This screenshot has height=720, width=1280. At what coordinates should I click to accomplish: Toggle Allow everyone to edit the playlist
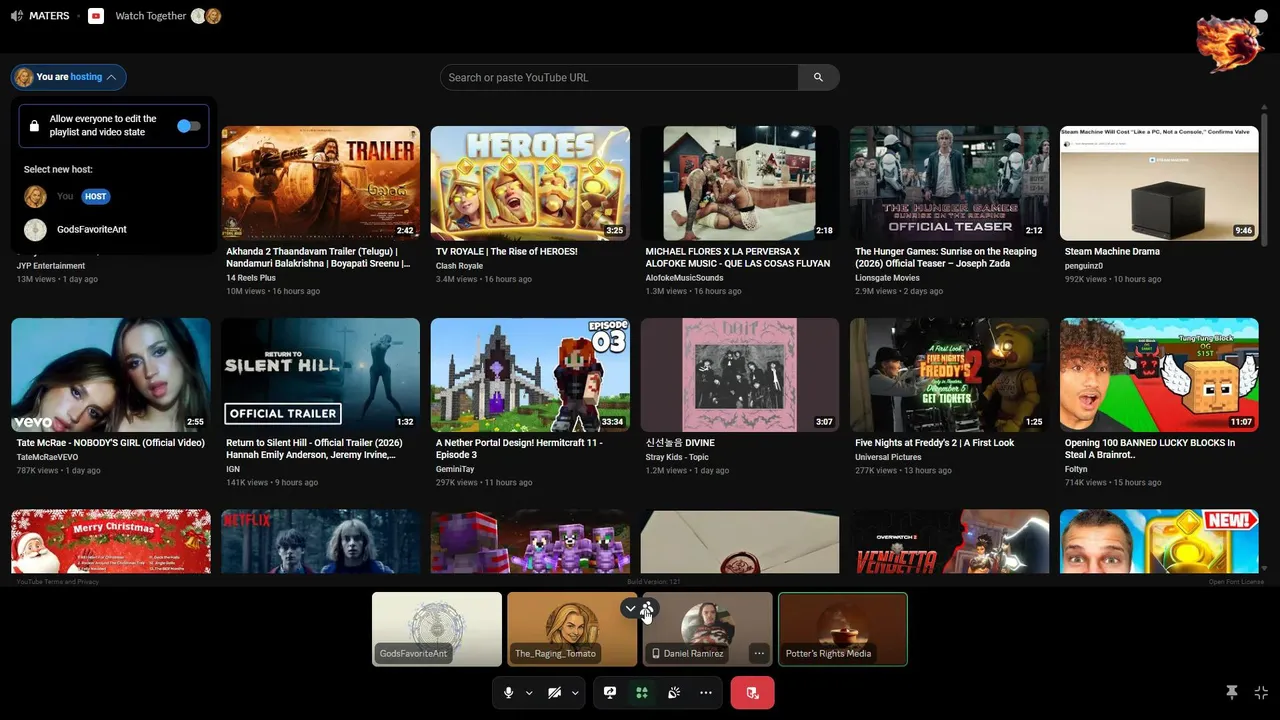point(188,126)
